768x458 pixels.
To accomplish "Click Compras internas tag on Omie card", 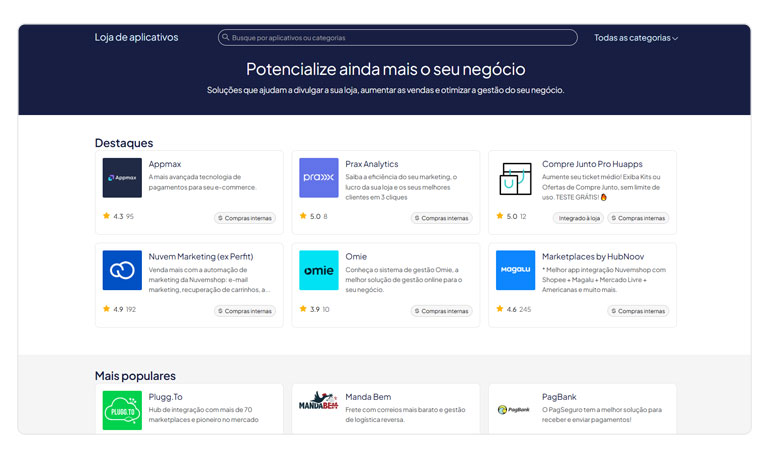I will pyautogui.click(x=442, y=311).
